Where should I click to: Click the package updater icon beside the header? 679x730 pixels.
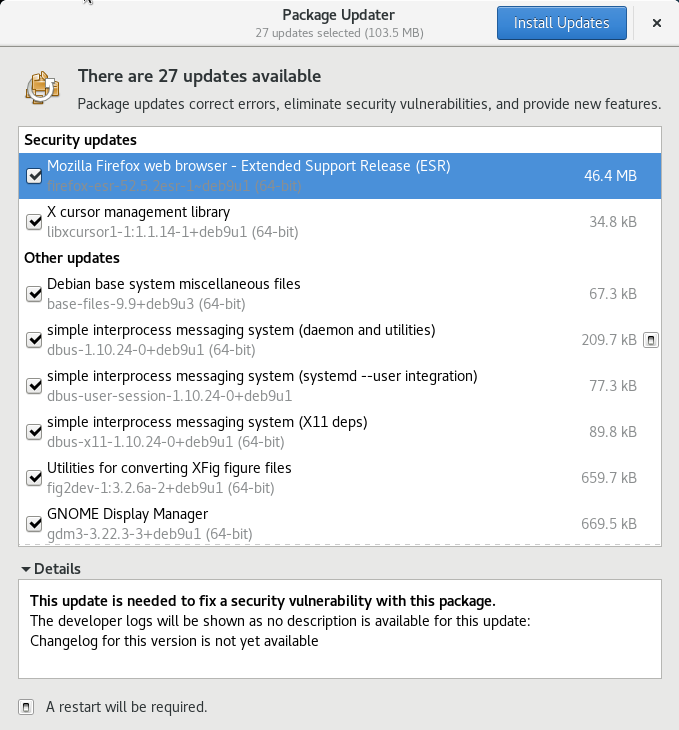(43, 87)
